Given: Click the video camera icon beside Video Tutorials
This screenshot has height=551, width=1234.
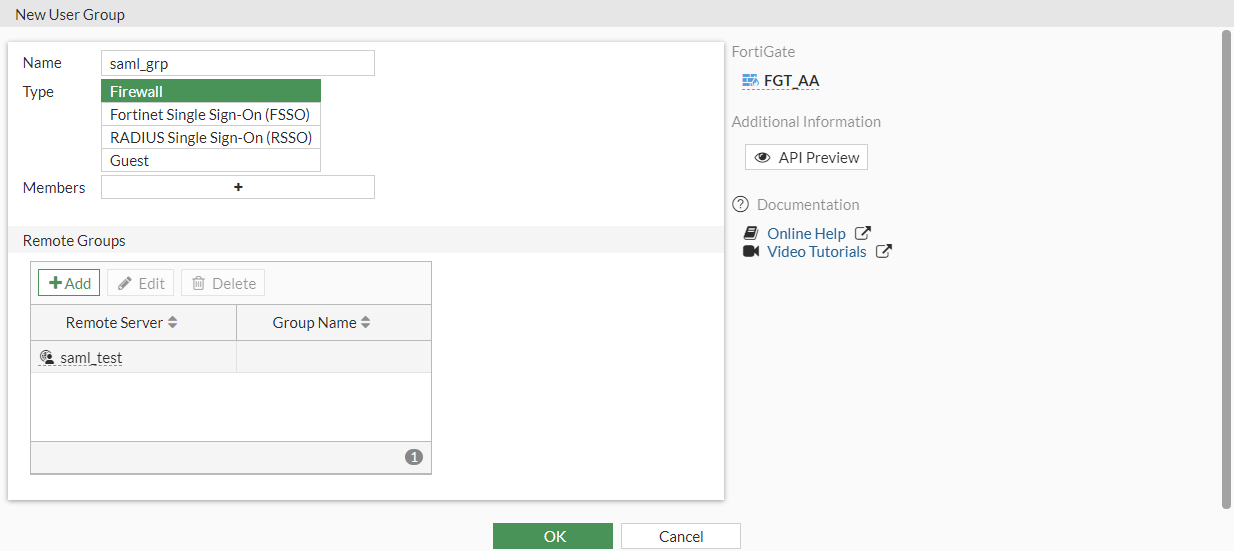Looking at the screenshot, I should (x=751, y=252).
